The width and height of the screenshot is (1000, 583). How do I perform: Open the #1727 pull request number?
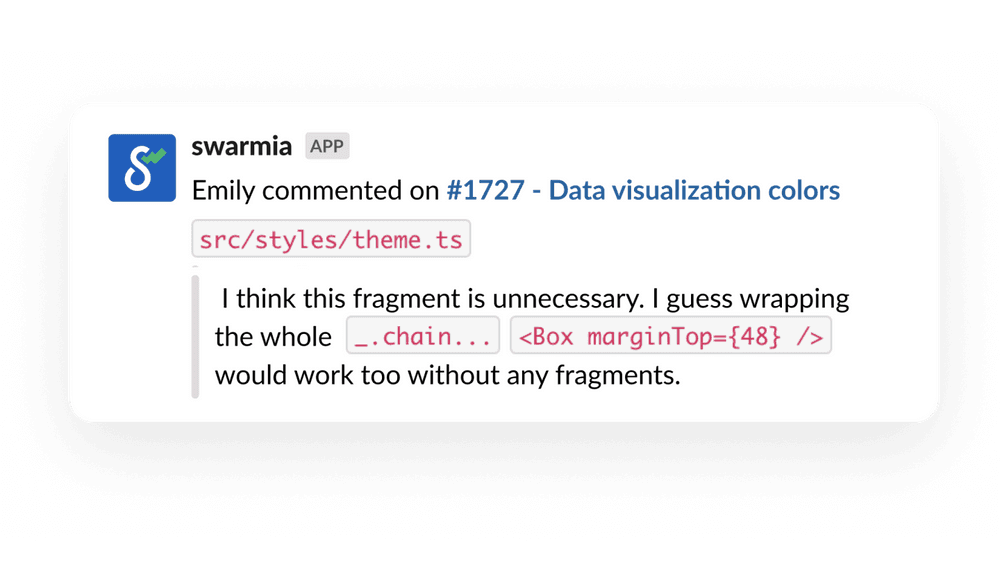[x=485, y=190]
